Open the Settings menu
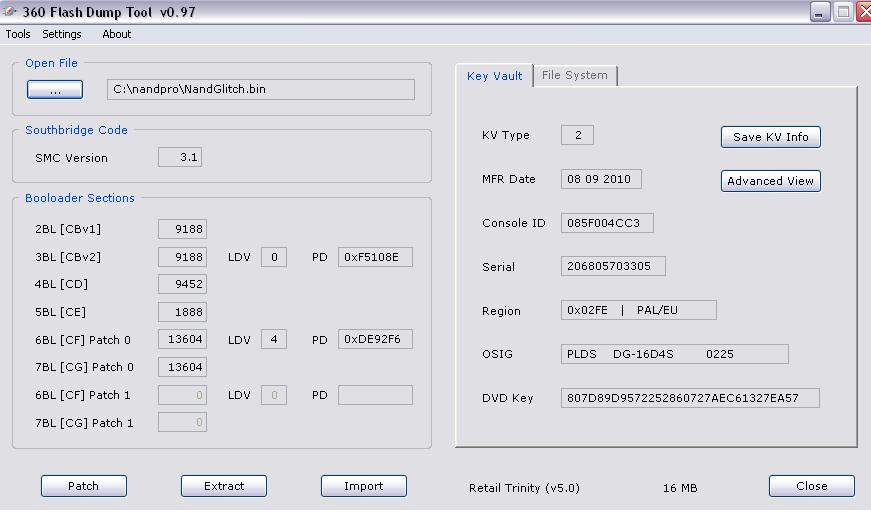This screenshot has width=871, height=517. 62,34
